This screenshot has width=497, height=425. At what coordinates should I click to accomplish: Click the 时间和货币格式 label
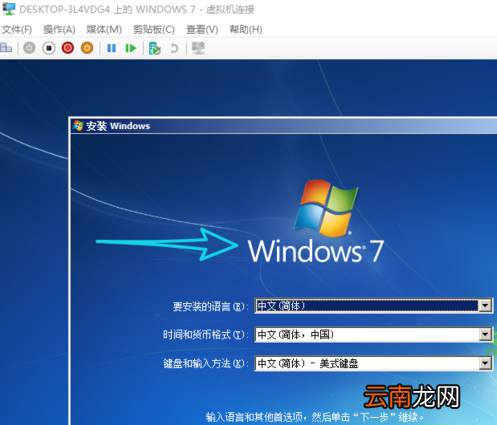click(x=206, y=335)
